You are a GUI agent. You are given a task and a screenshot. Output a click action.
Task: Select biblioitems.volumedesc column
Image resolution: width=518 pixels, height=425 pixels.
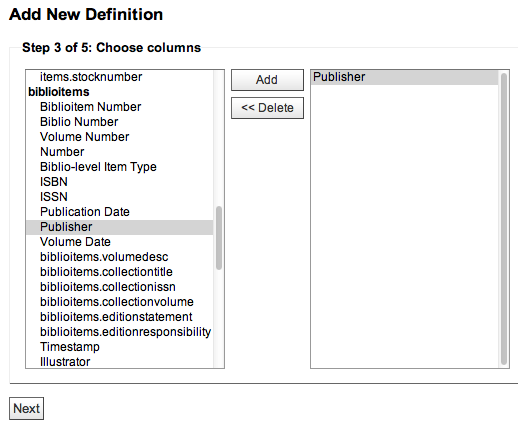[119, 257]
